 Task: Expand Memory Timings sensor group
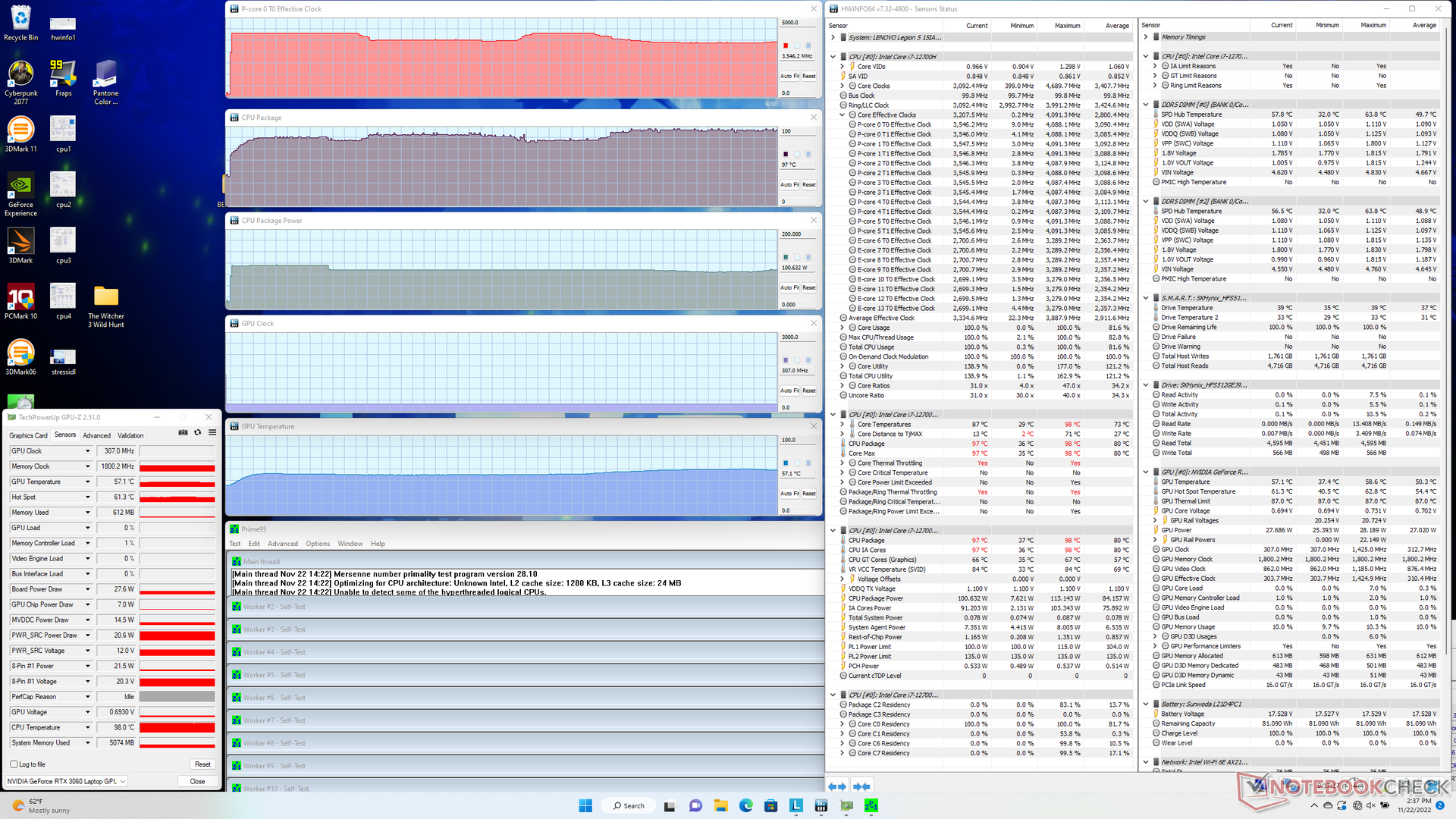(x=1146, y=37)
